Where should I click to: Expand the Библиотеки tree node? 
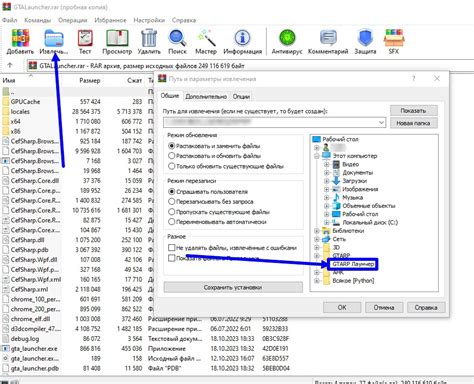coord(317,231)
